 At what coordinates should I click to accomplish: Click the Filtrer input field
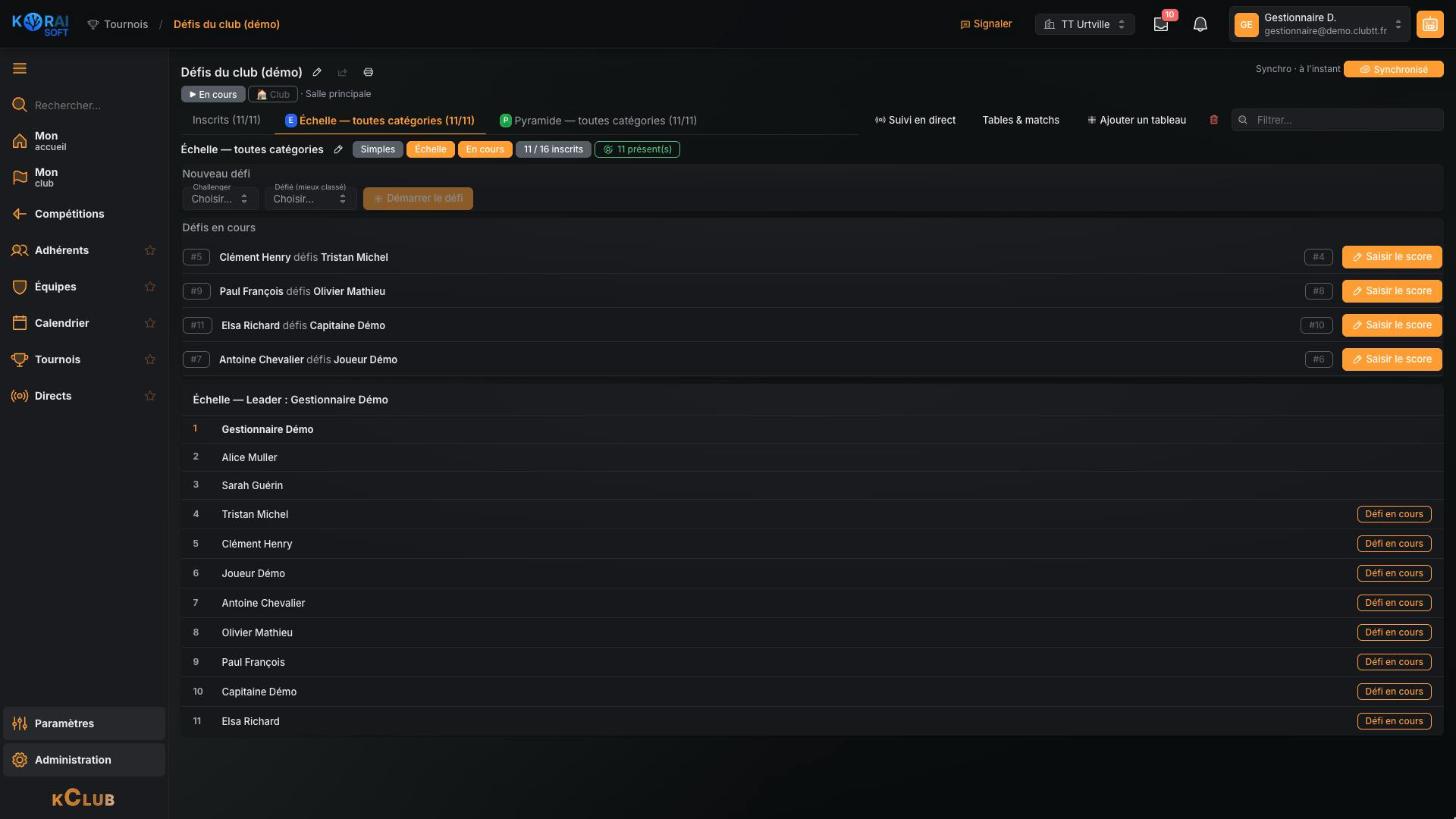tap(1337, 120)
